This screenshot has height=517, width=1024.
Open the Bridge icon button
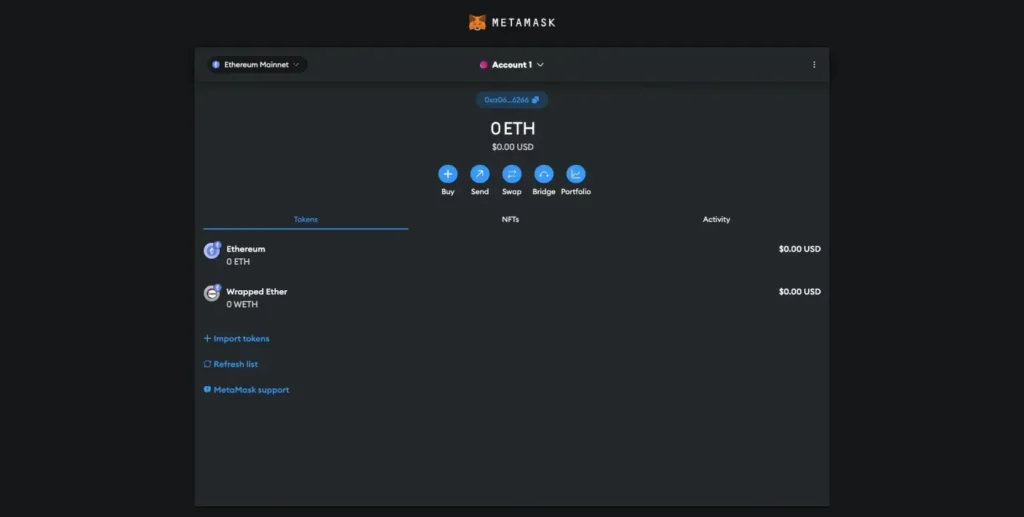[x=543, y=174]
